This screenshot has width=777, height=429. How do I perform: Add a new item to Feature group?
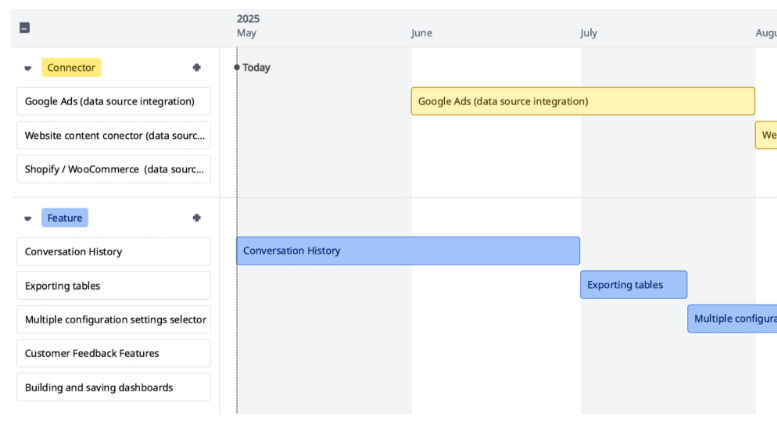197,218
